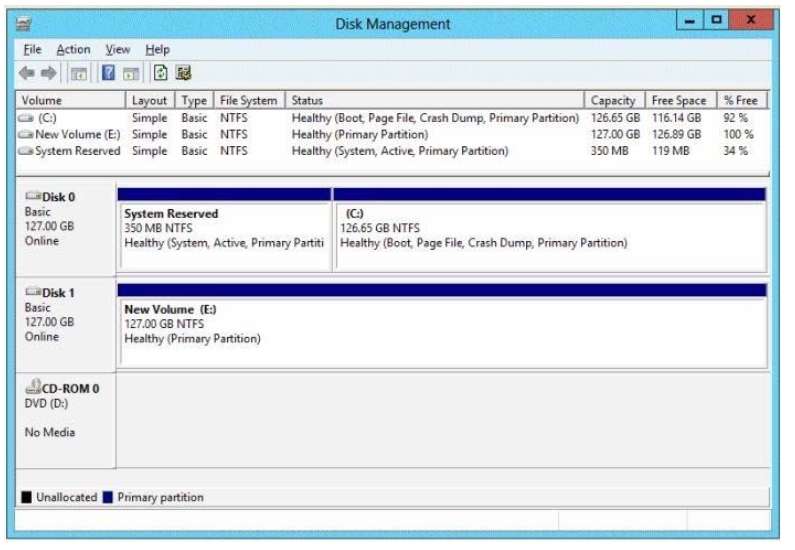Open the Action menu
The height and width of the screenshot is (550, 795).
pos(73,49)
